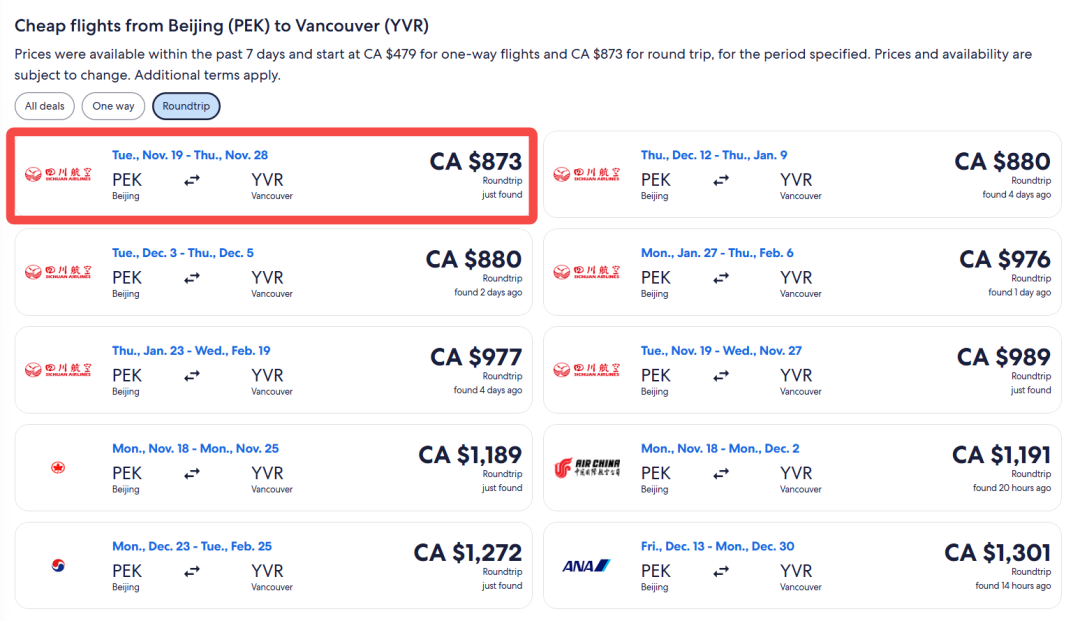Open Tue., Nov. 19 - Thu., Nov. 28 dates link
Image resolution: width=1080 pixels, height=621 pixels.
pyautogui.click(x=190, y=155)
